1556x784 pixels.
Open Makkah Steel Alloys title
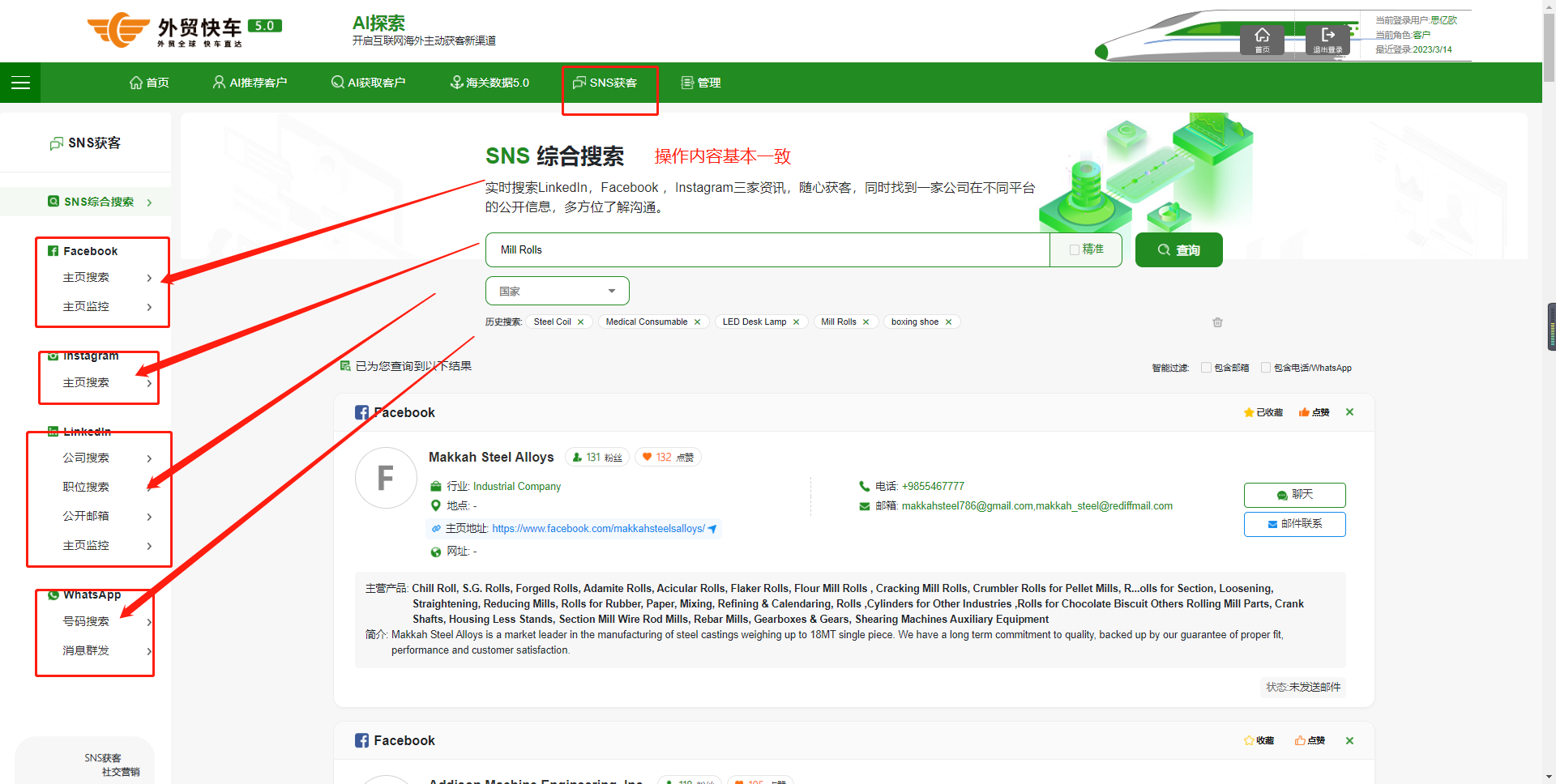[491, 458]
